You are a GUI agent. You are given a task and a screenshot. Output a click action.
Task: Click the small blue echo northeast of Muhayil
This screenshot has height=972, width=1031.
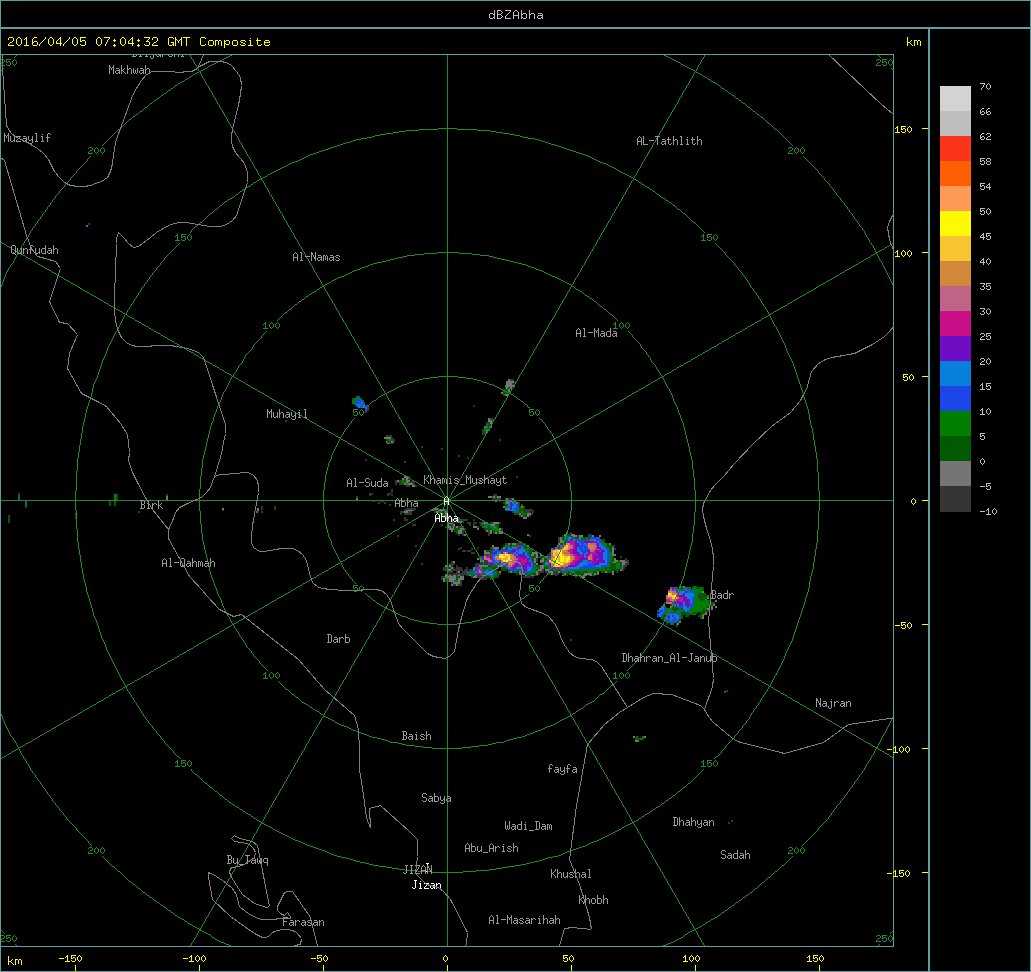click(360, 402)
